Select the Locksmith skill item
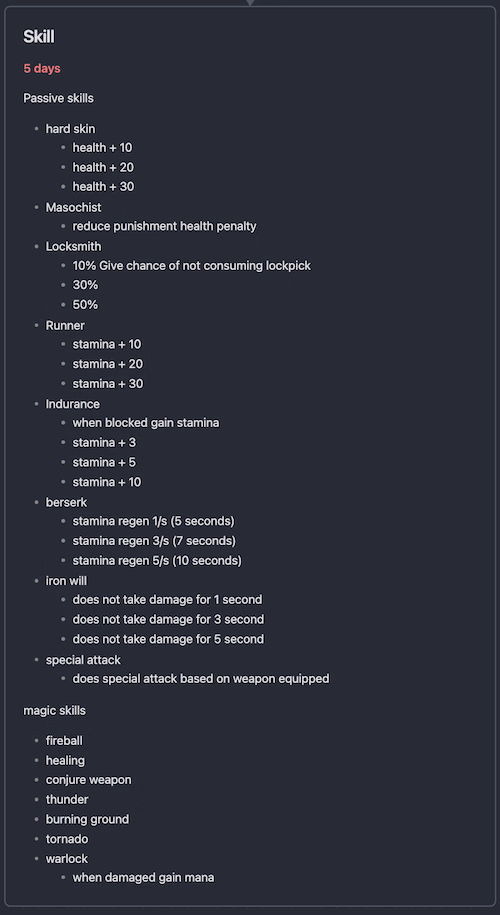Screen dimensions: 500x915 74,246
